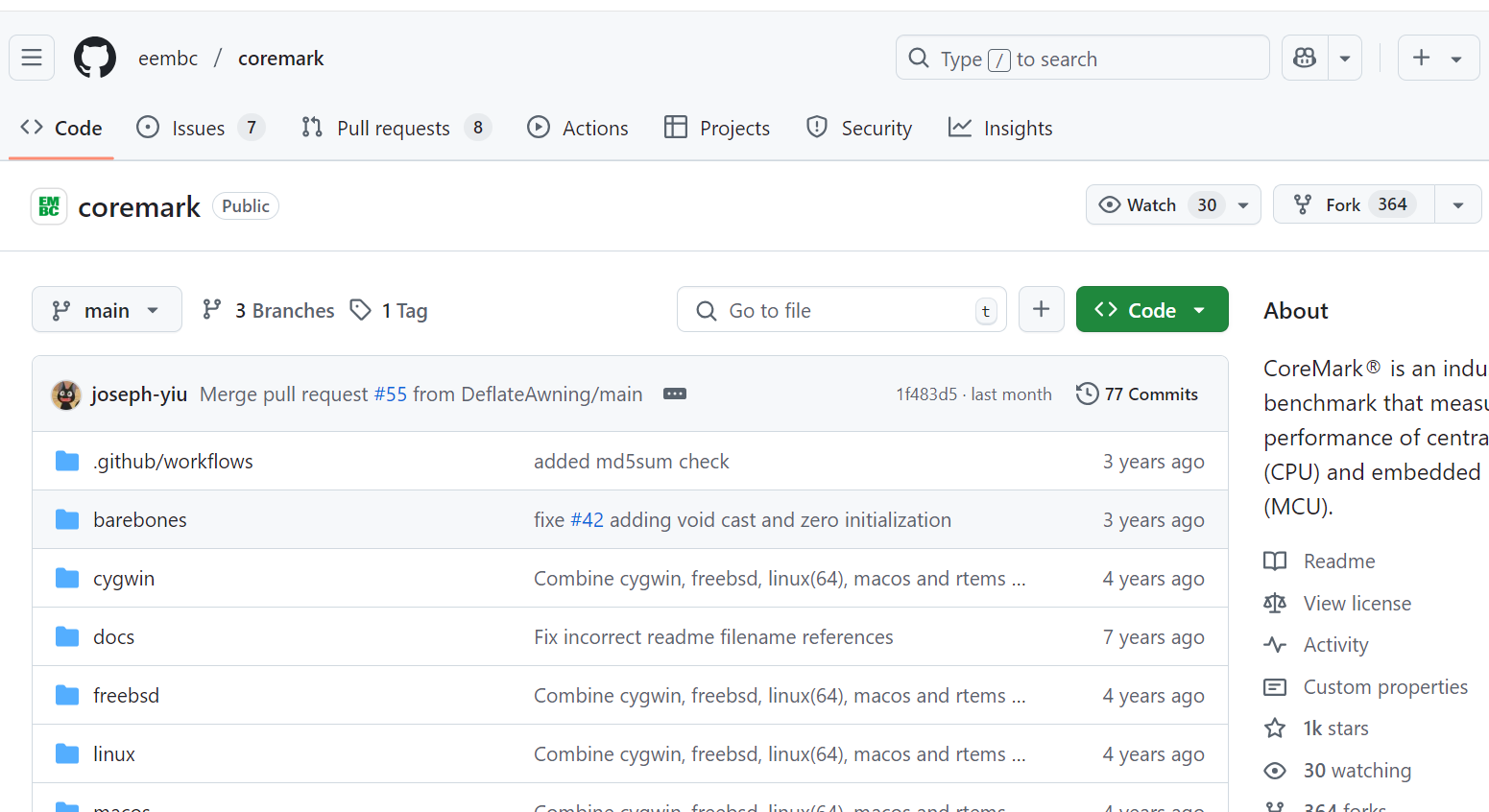Go to GitHub homepage via Octocat logo

[95, 59]
